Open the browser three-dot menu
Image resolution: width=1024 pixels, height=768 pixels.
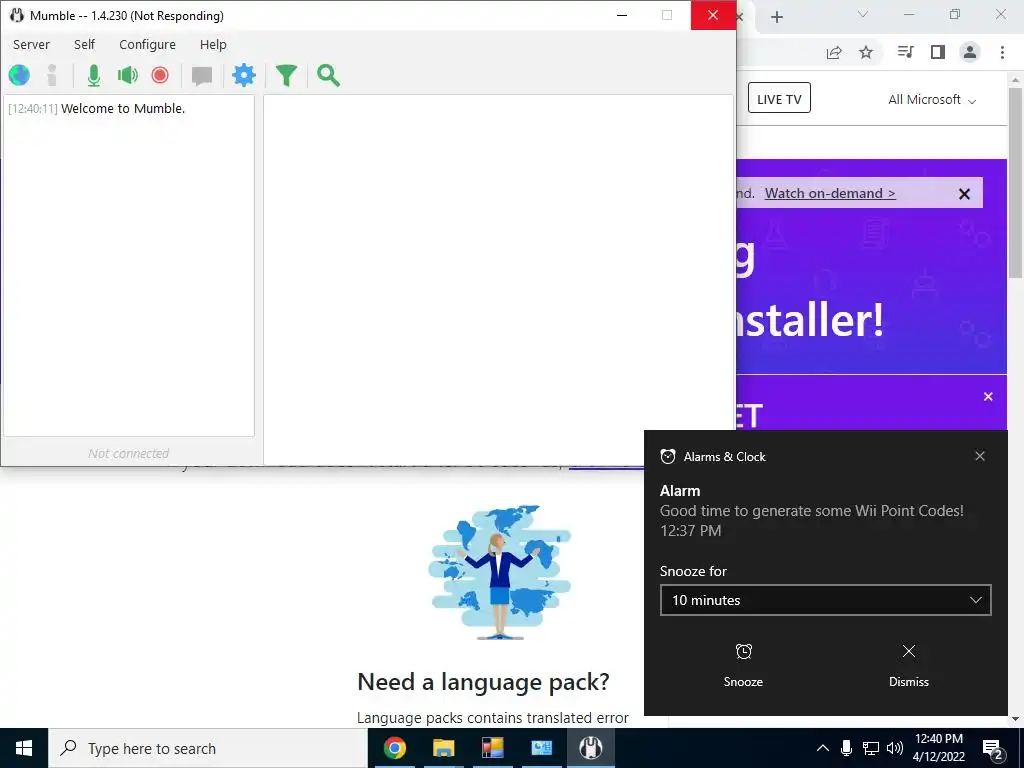point(1002,52)
